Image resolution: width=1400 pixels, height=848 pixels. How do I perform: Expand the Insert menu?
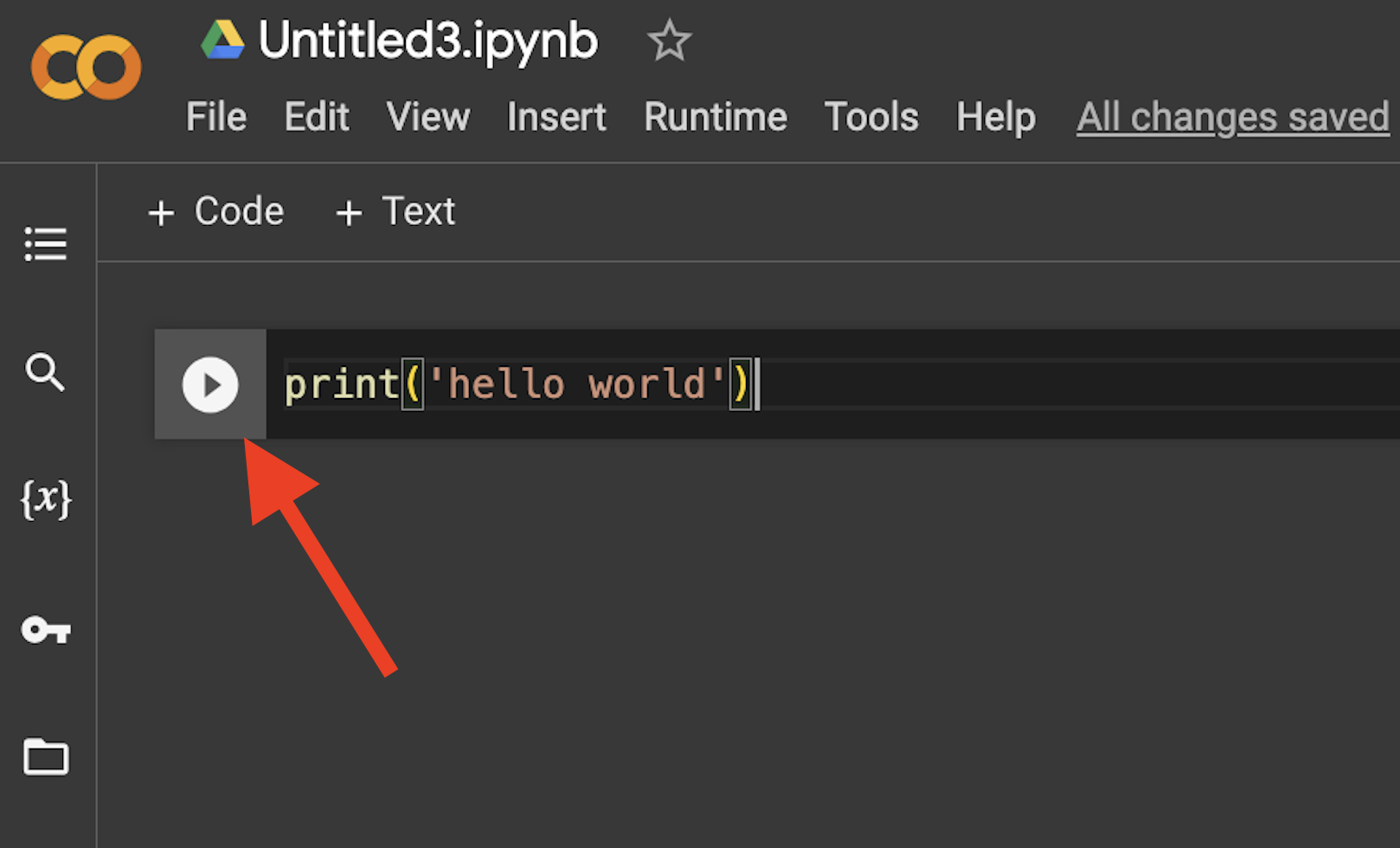point(556,117)
